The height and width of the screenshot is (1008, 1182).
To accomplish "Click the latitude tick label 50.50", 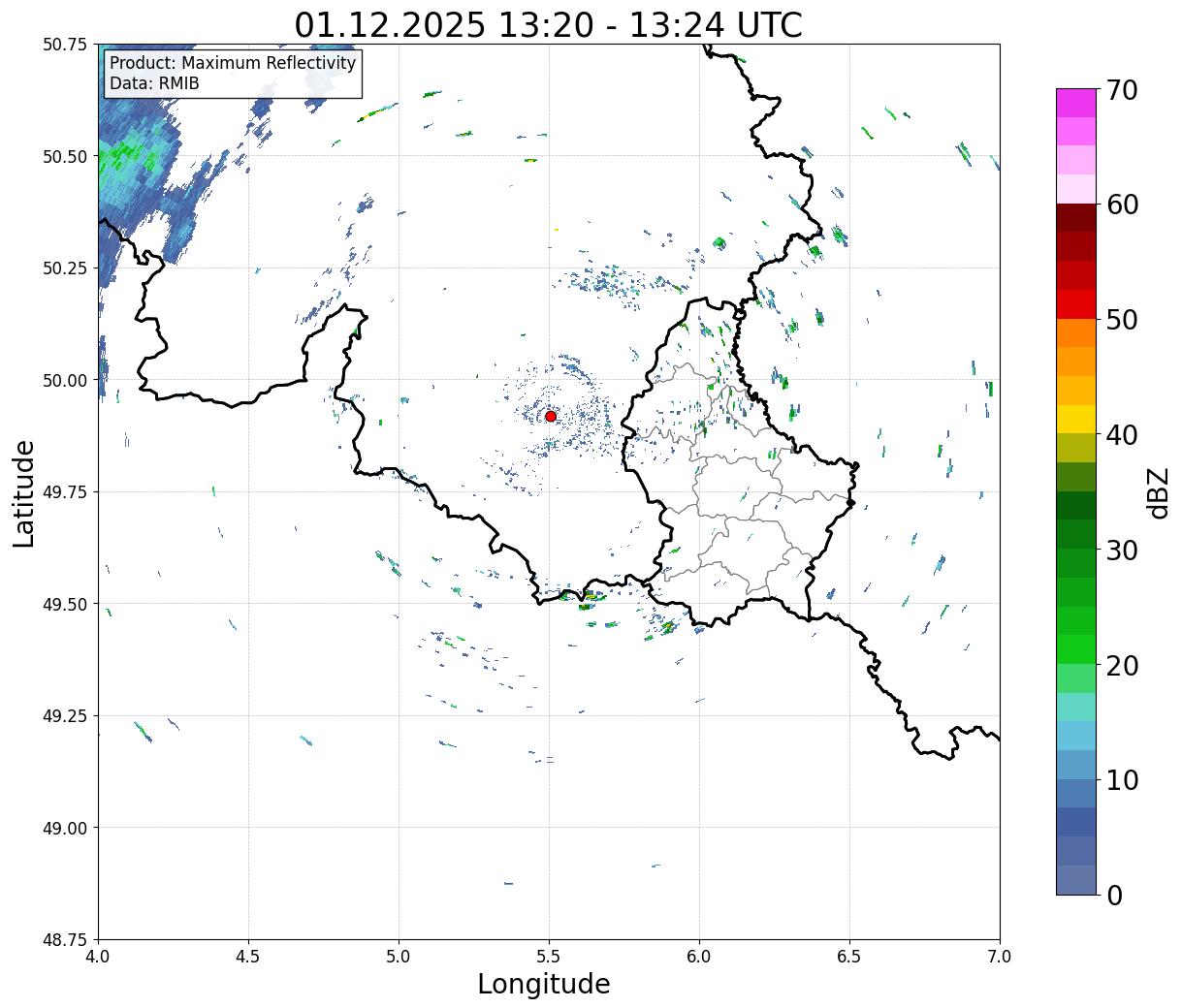I will tap(65, 156).
